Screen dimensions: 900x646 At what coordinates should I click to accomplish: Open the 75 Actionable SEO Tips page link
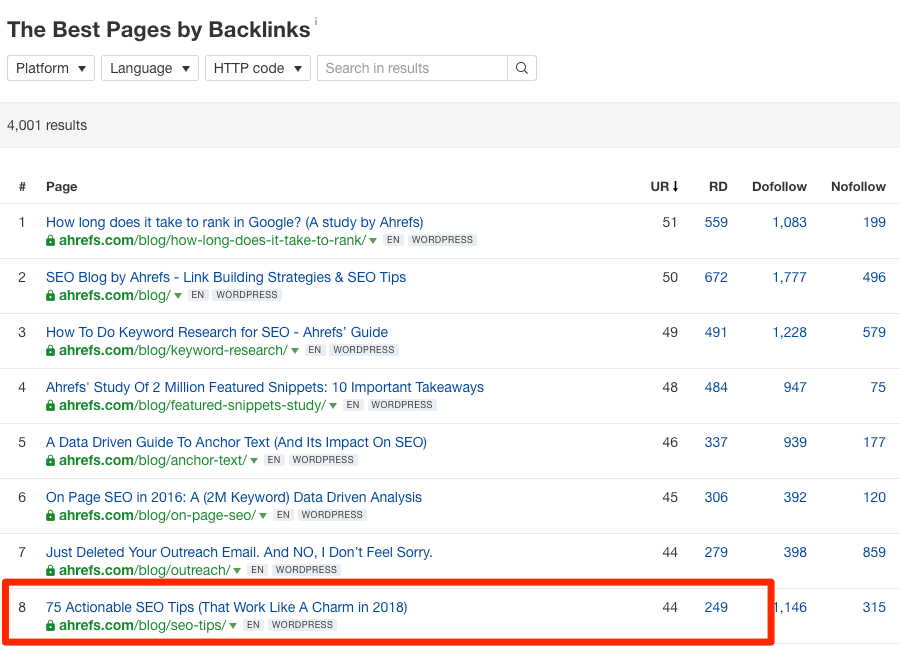click(x=226, y=607)
